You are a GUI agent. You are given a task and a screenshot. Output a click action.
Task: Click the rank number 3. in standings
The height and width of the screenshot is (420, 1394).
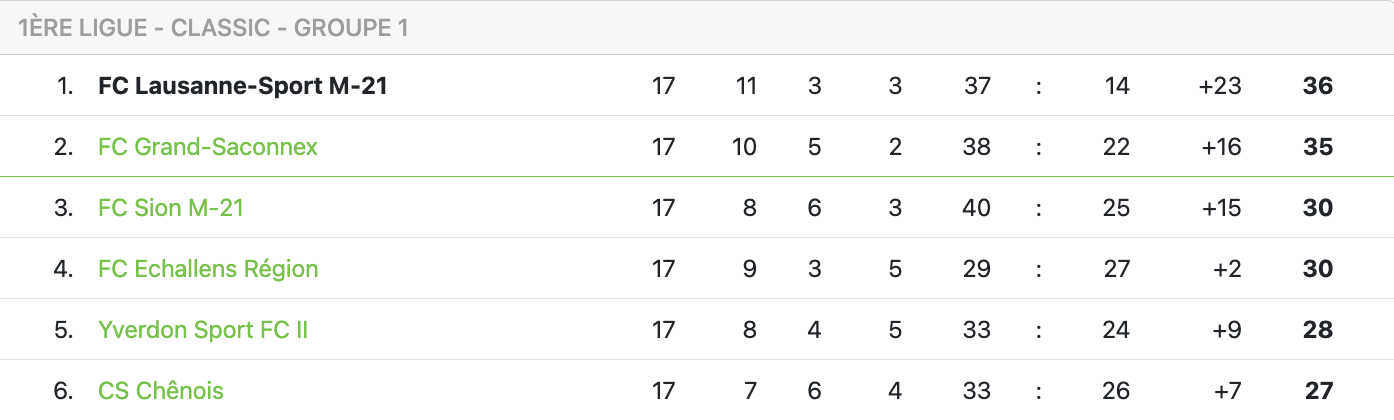click(x=64, y=208)
